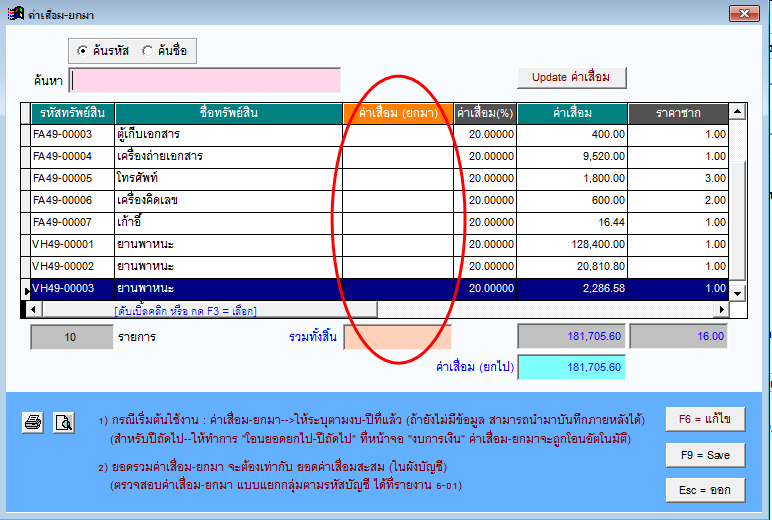Click ค่าเสื่อม(%) column header
Image resolution: width=772 pixels, height=520 pixels.
[x=485, y=113]
